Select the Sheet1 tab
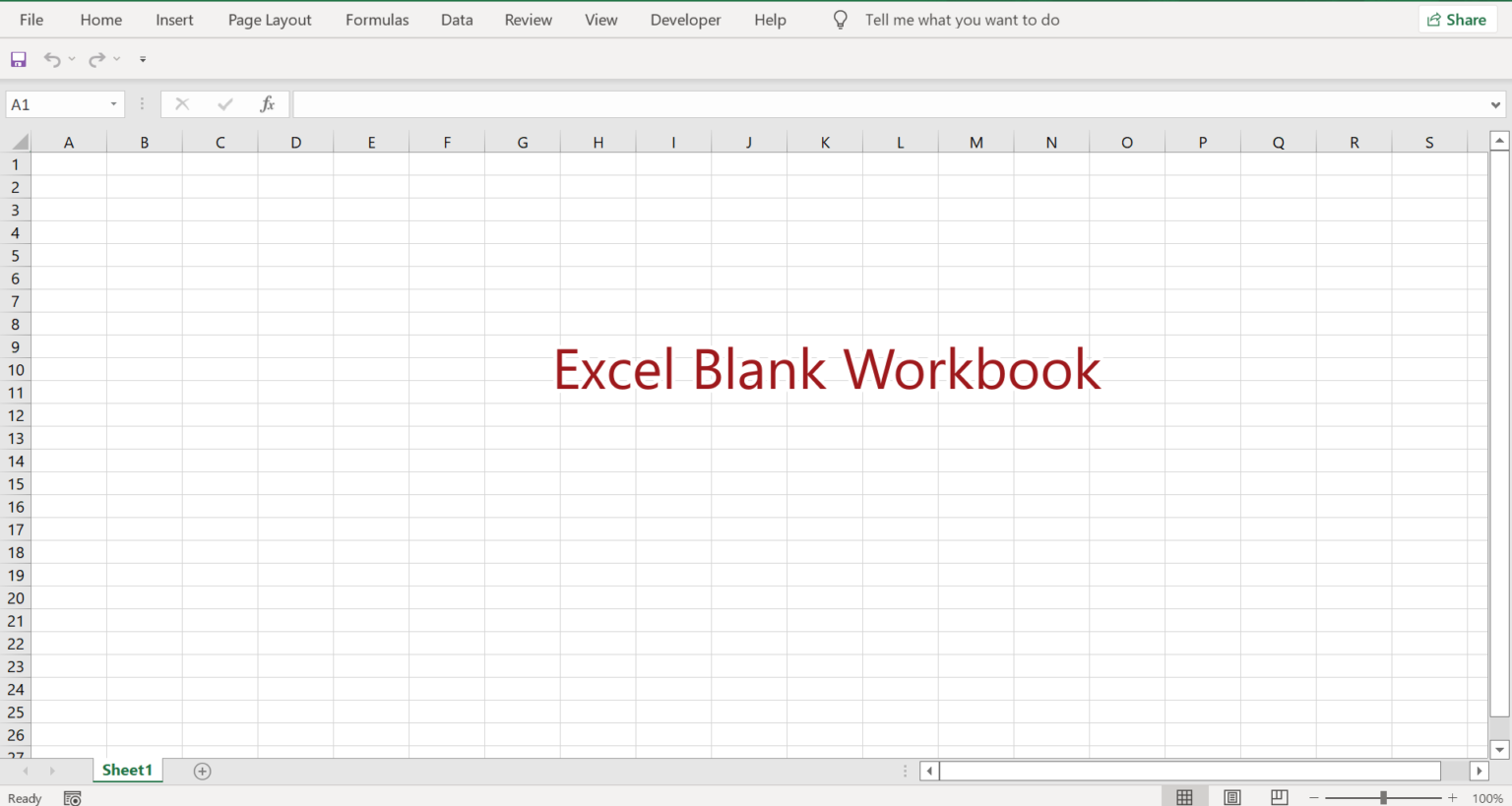 coord(127,771)
